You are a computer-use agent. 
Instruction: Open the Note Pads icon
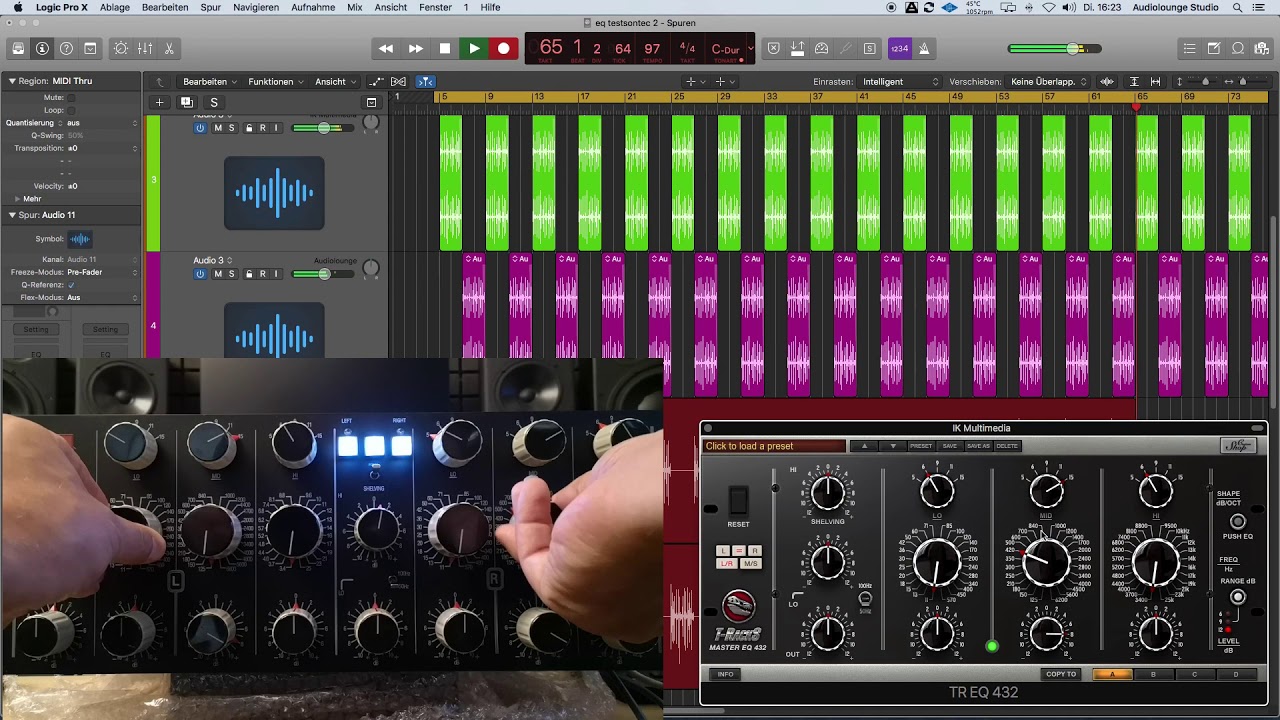tap(1213, 48)
